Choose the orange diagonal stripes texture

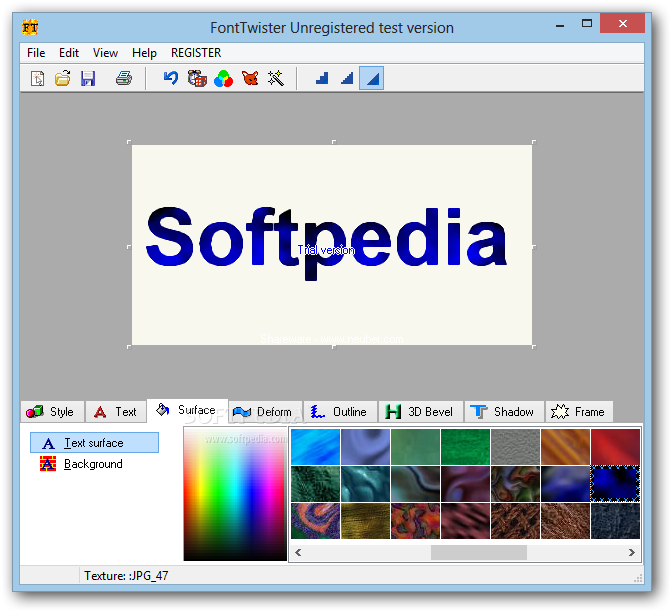565,447
